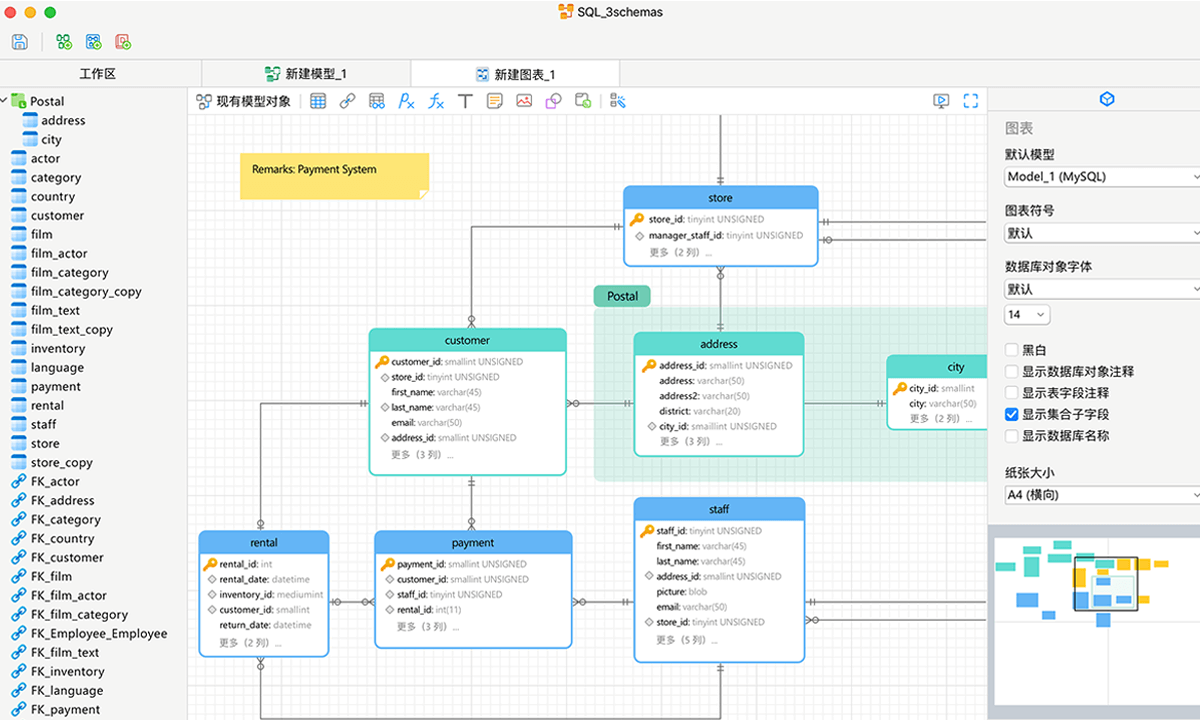The height and width of the screenshot is (720, 1200).
Task: Click the rental table header
Action: 264,543
